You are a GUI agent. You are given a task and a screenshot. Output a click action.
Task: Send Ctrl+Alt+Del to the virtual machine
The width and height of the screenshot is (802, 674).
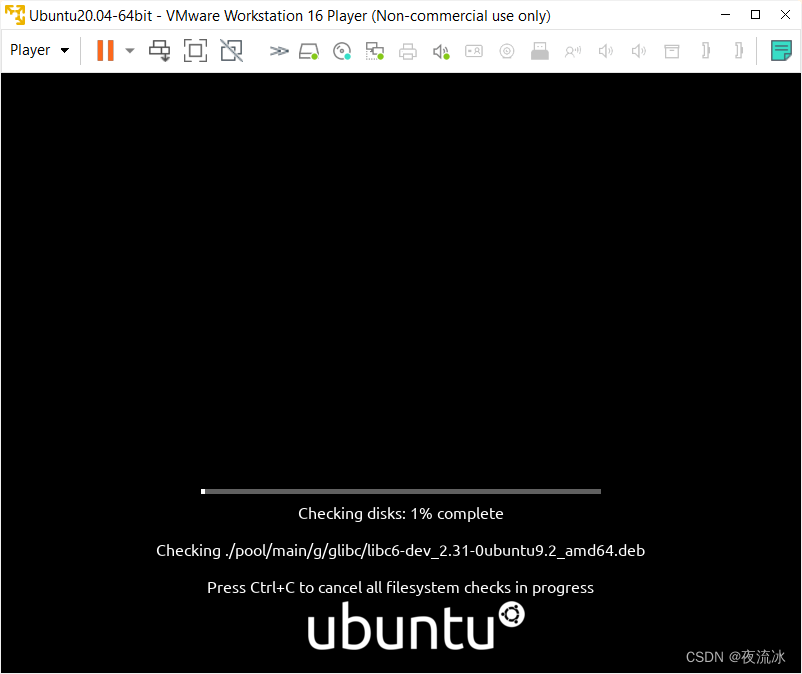(x=160, y=51)
